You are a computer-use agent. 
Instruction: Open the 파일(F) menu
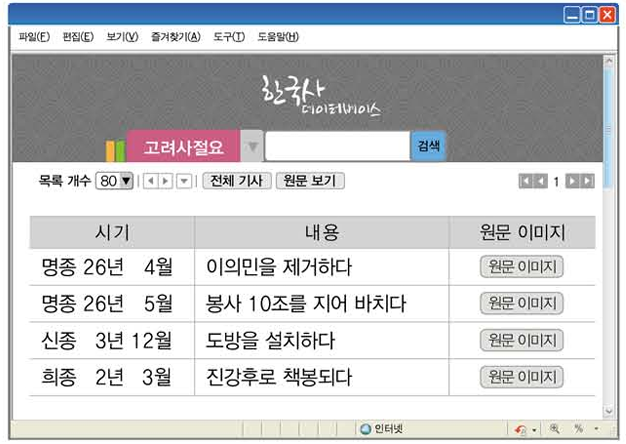[34, 37]
